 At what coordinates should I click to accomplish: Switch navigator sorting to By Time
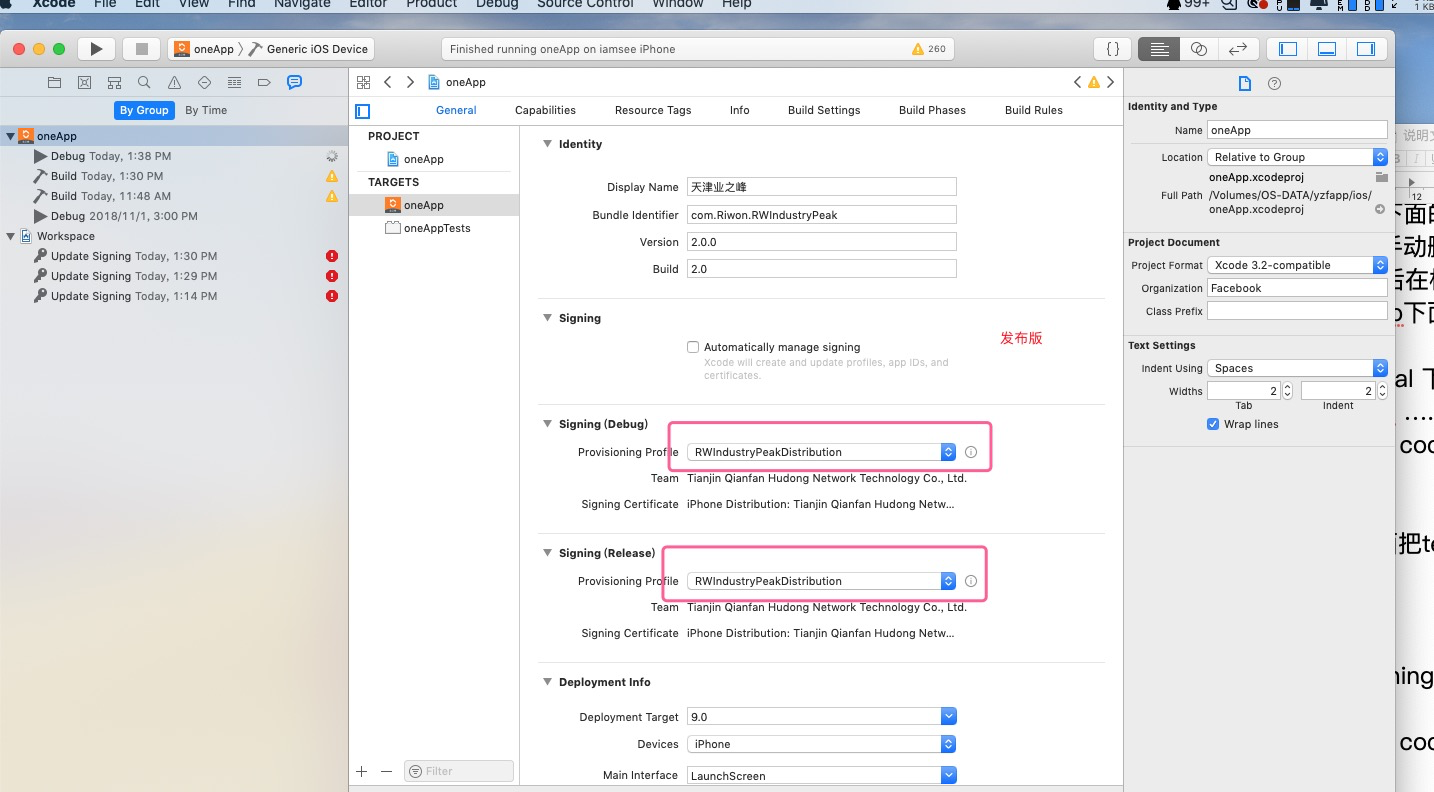pos(205,110)
